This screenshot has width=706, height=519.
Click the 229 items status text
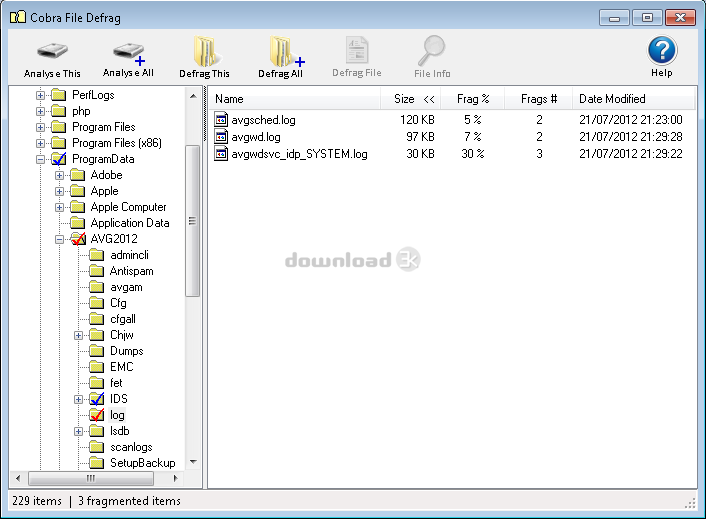[37, 501]
